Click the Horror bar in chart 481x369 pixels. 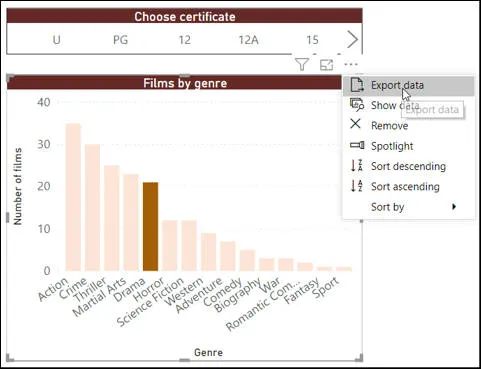(170, 245)
